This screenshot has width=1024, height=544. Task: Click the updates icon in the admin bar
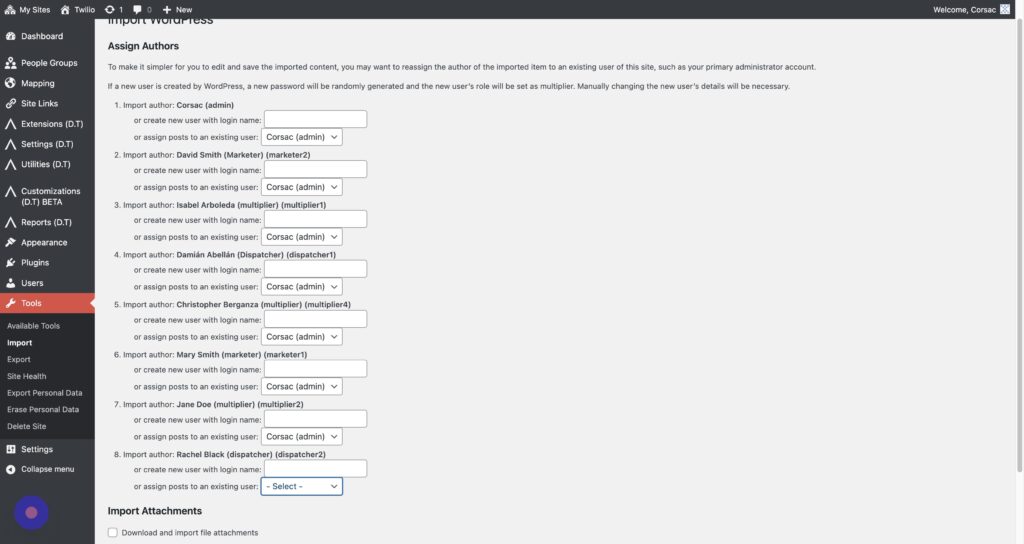(109, 9)
